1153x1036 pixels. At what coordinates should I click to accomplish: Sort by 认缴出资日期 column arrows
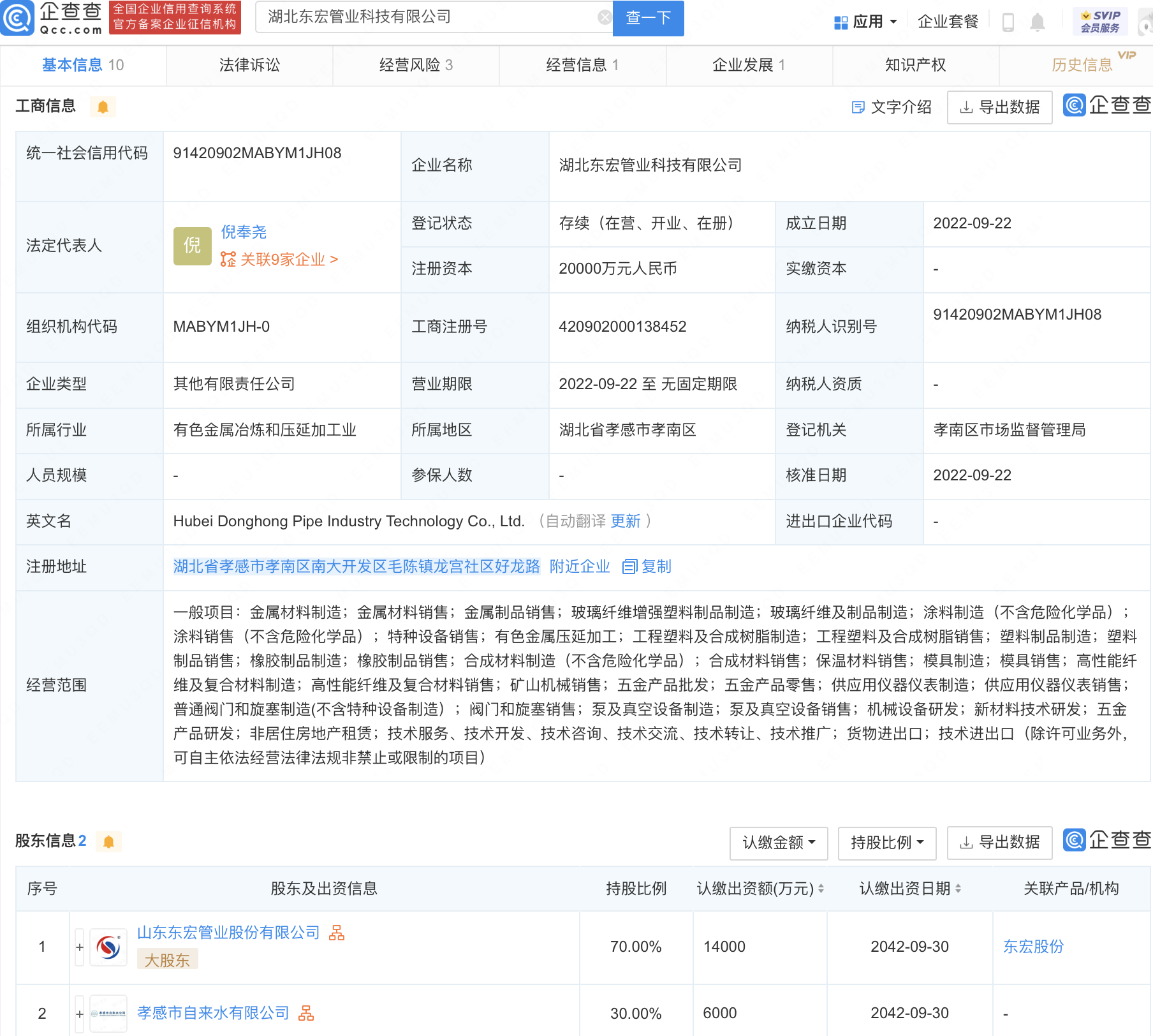coord(958,889)
